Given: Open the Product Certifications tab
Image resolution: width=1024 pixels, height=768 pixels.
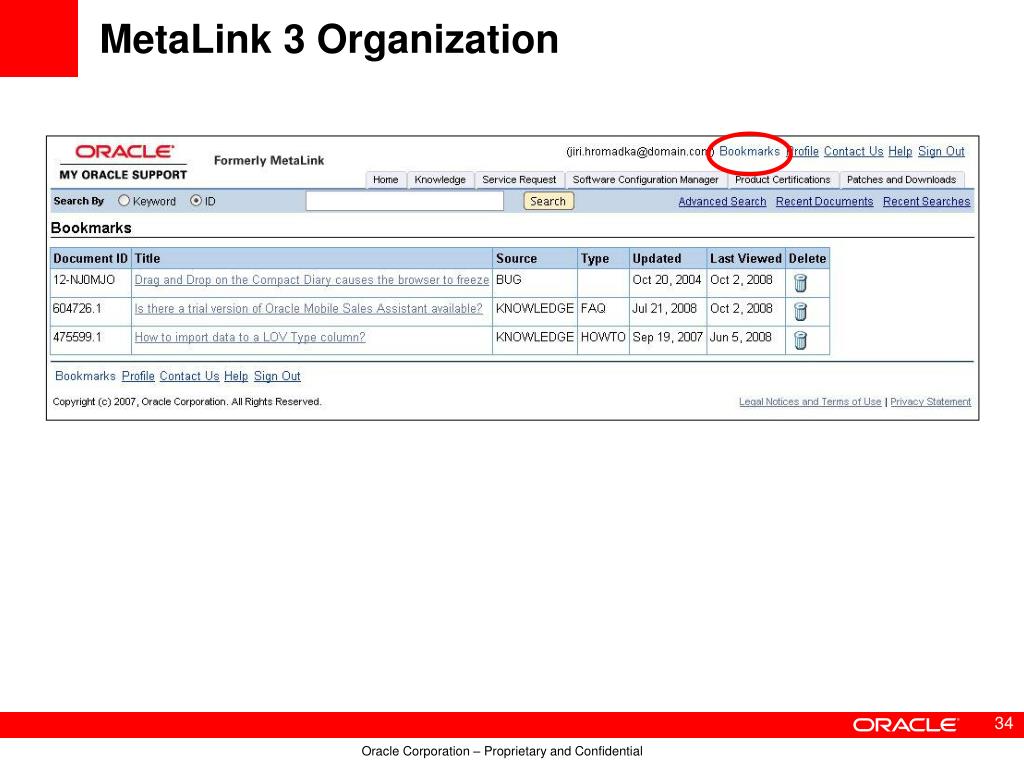Looking at the screenshot, I should pyautogui.click(x=782, y=180).
